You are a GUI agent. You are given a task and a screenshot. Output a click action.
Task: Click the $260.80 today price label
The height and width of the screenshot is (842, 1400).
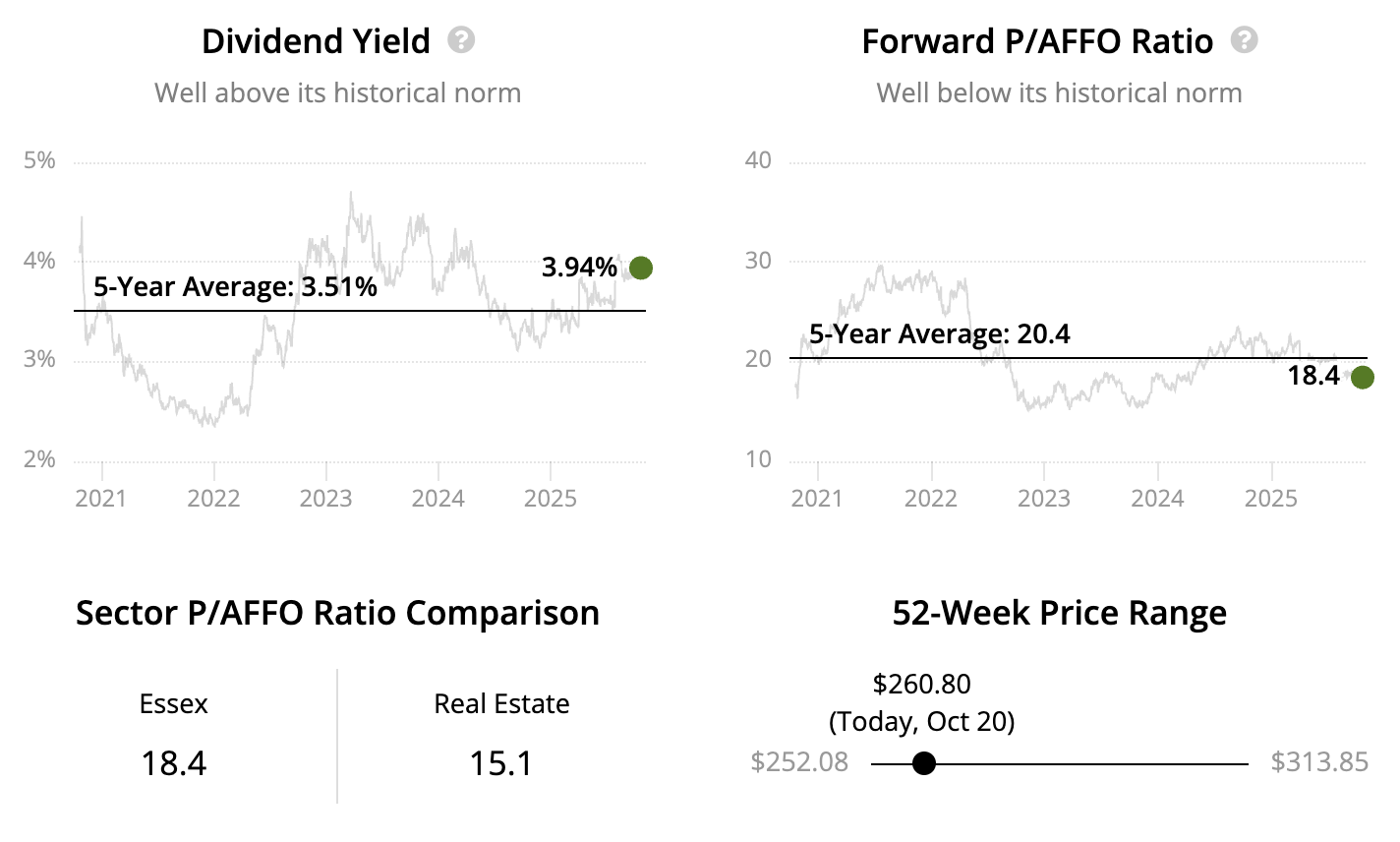(921, 684)
